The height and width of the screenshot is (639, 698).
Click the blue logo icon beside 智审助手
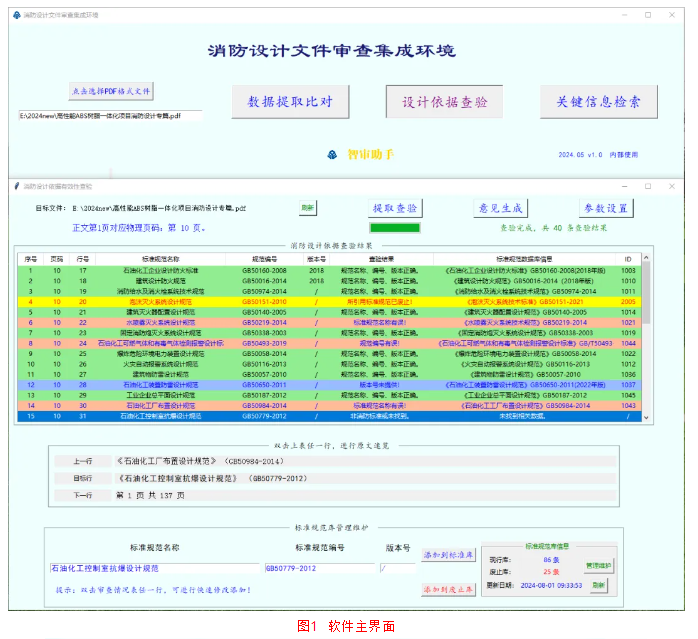click(332, 155)
